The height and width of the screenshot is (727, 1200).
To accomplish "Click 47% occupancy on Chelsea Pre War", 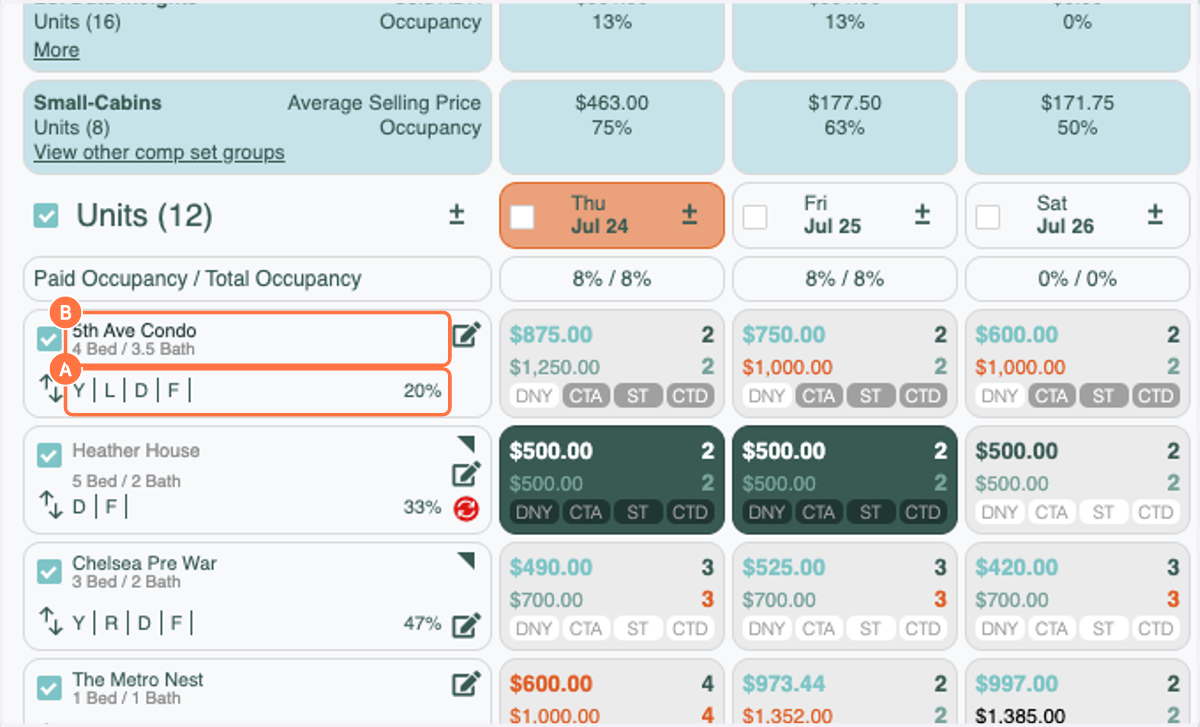I will (422, 624).
